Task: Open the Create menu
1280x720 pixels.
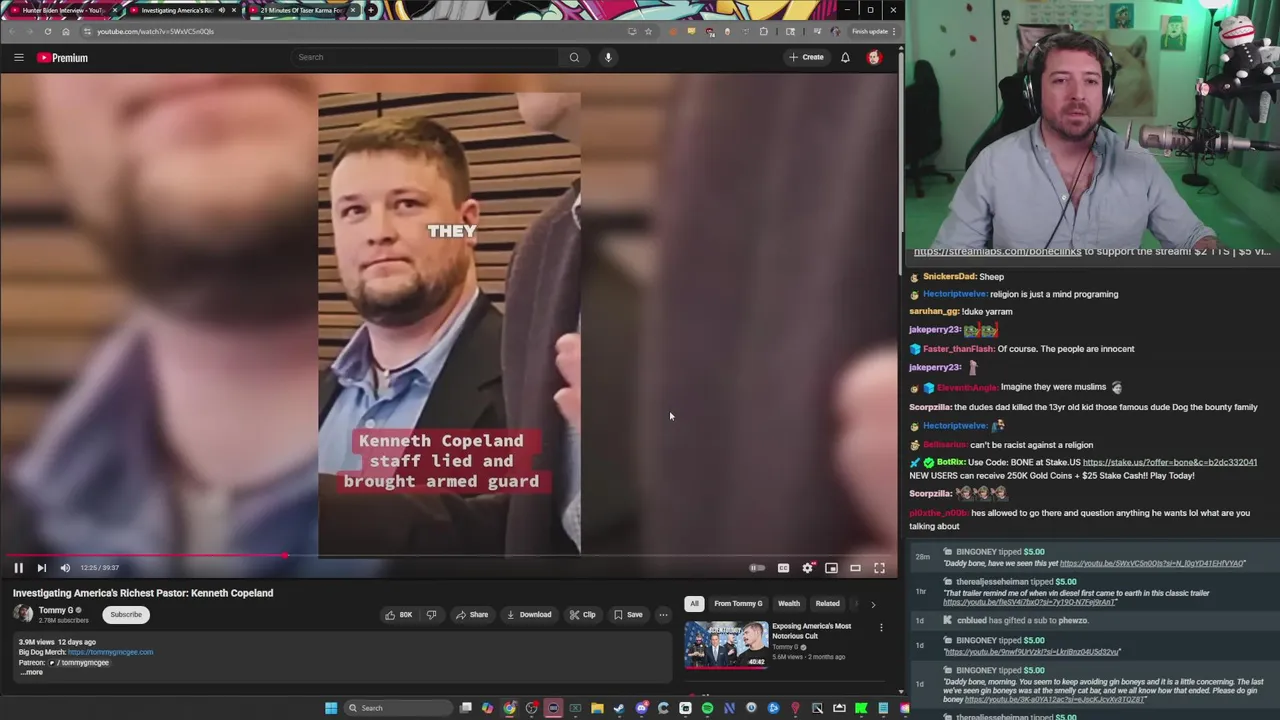Action: (x=806, y=57)
